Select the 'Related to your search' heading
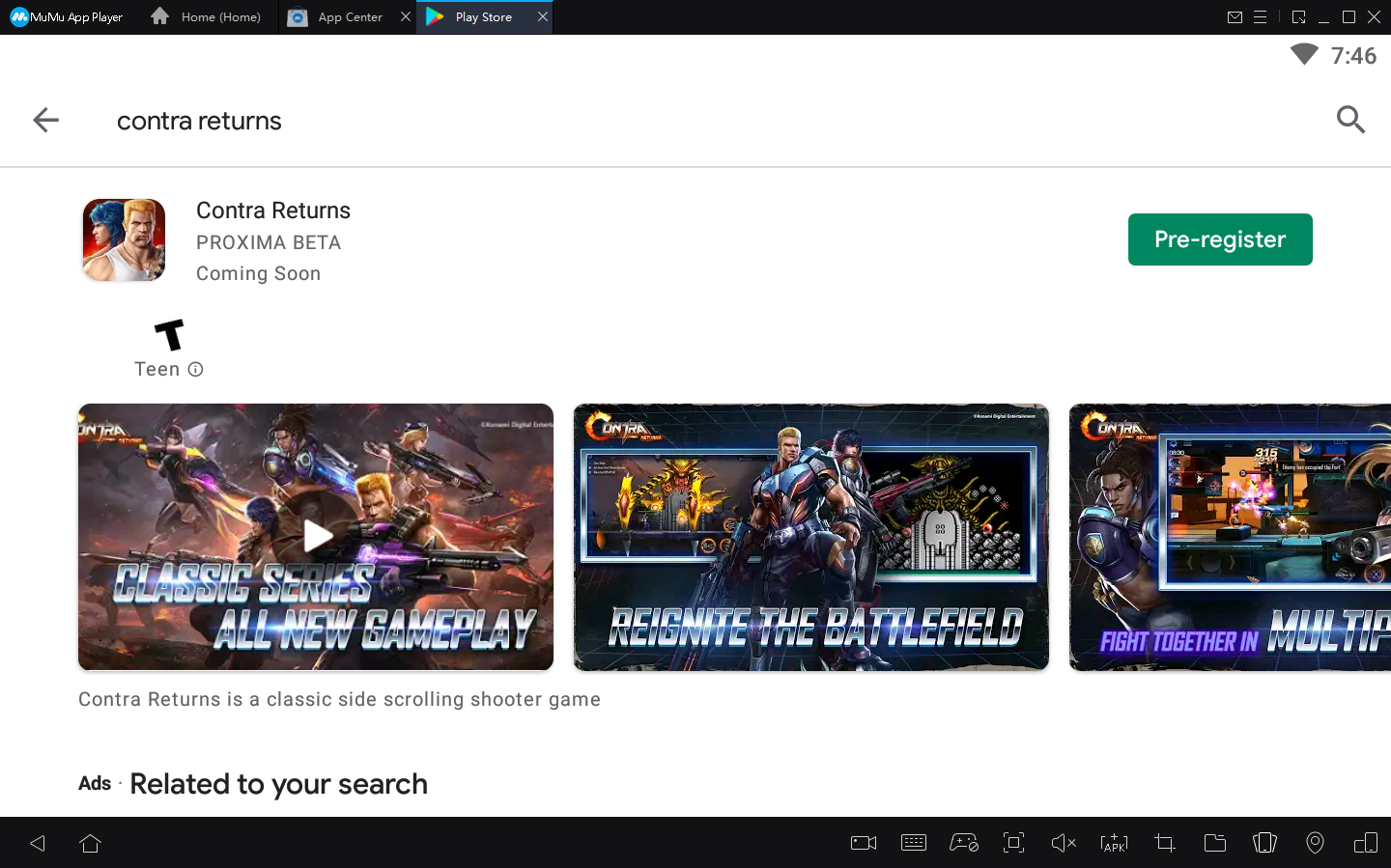1391x868 pixels. (278, 784)
